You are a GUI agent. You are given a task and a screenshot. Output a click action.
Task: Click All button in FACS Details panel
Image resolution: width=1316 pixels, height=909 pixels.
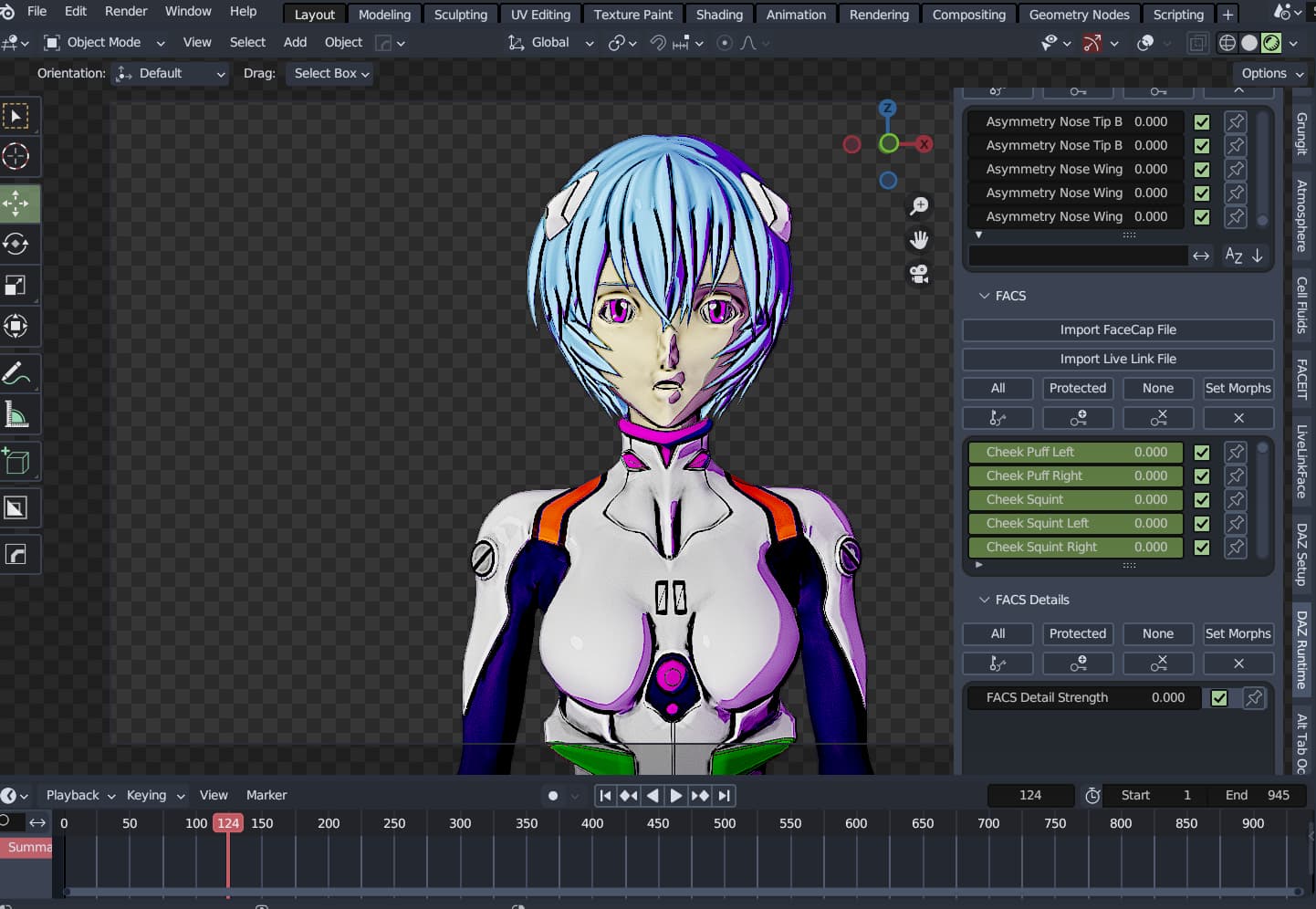(997, 634)
